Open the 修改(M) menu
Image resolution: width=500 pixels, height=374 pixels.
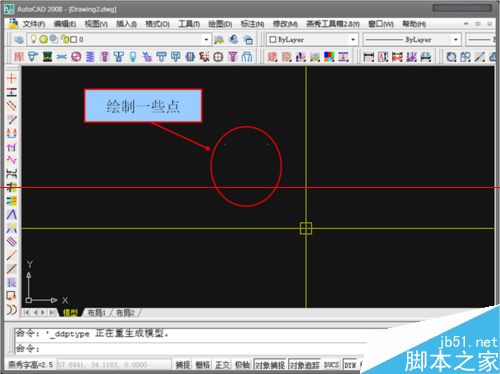point(285,24)
